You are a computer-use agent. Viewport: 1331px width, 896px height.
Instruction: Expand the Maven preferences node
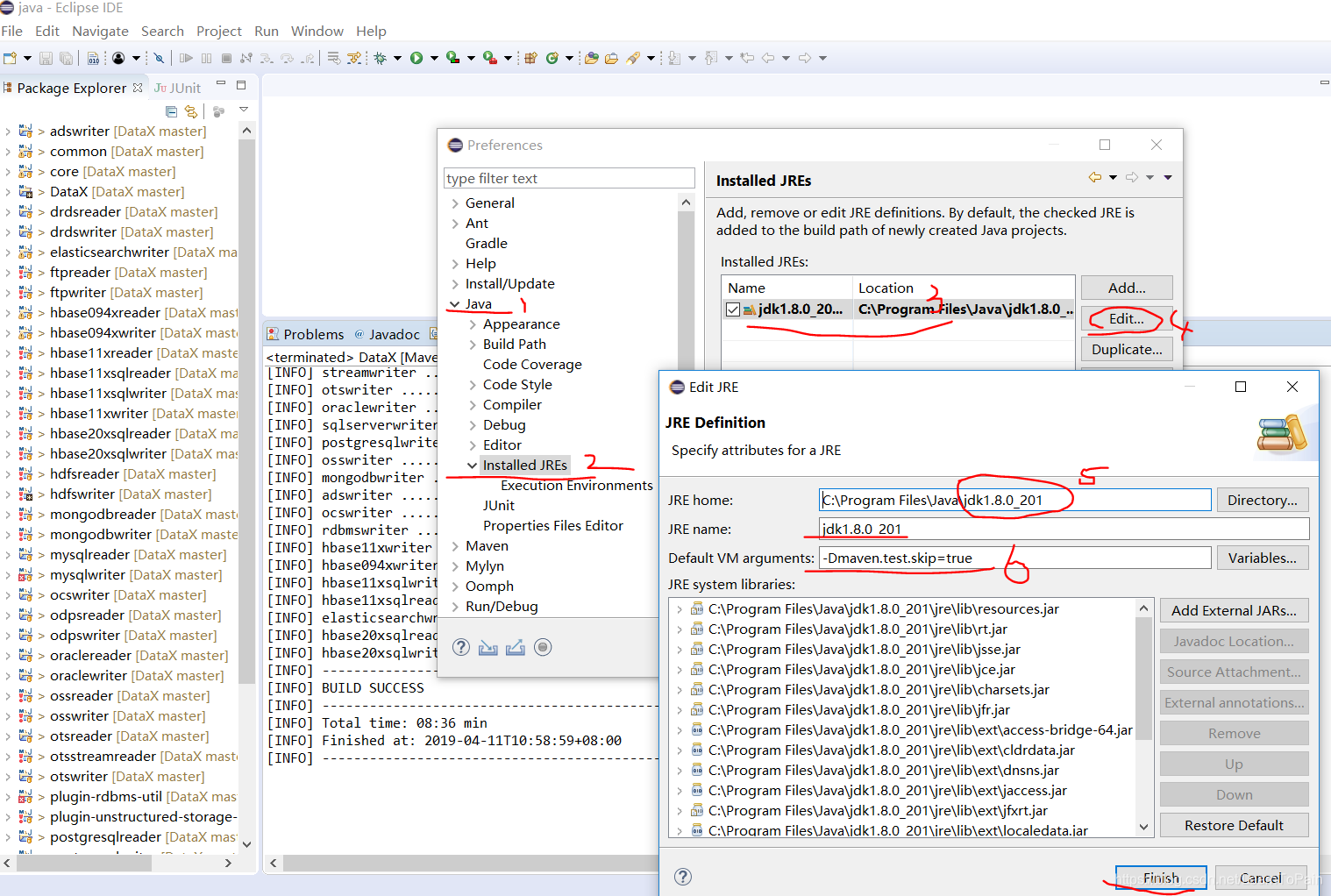coord(455,546)
